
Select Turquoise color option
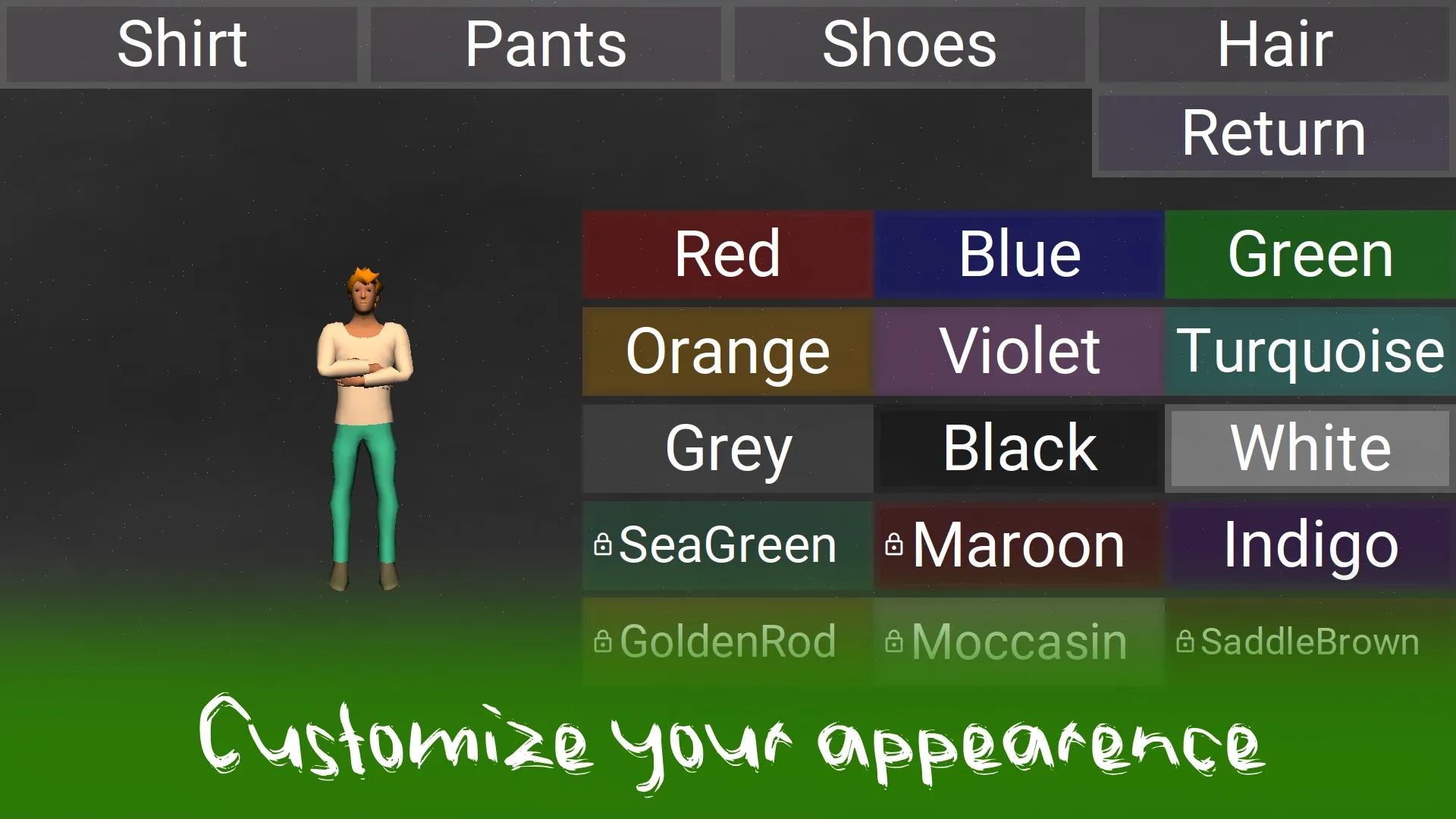coord(1310,350)
